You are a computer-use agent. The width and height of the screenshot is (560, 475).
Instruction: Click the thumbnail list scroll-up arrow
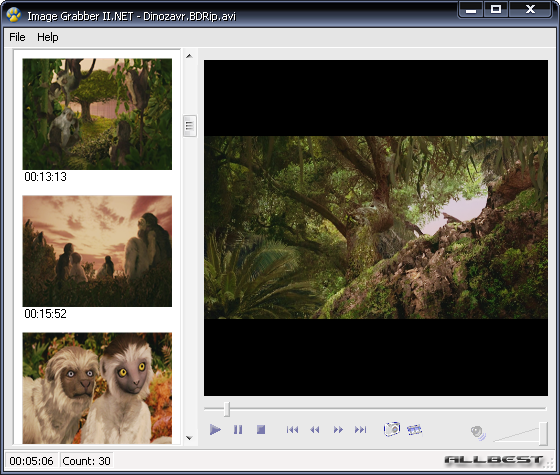[189, 56]
